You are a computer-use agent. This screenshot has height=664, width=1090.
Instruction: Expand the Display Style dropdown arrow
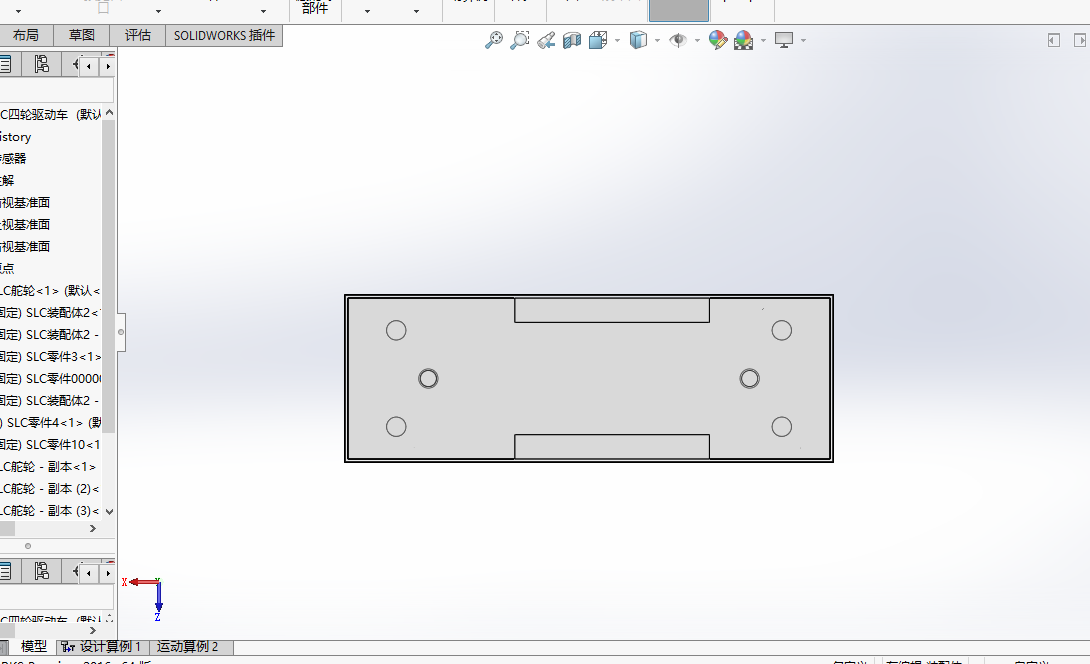(657, 40)
